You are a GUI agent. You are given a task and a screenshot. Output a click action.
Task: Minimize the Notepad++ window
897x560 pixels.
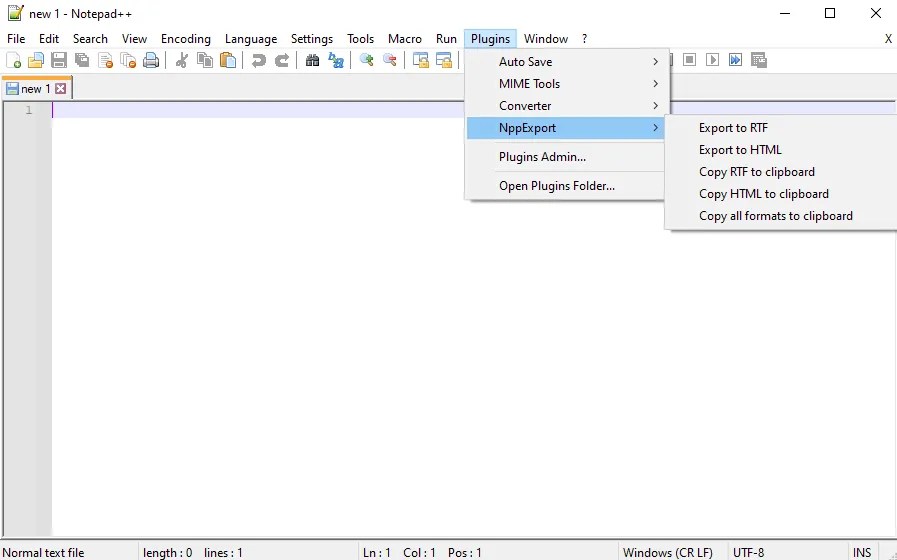point(785,13)
